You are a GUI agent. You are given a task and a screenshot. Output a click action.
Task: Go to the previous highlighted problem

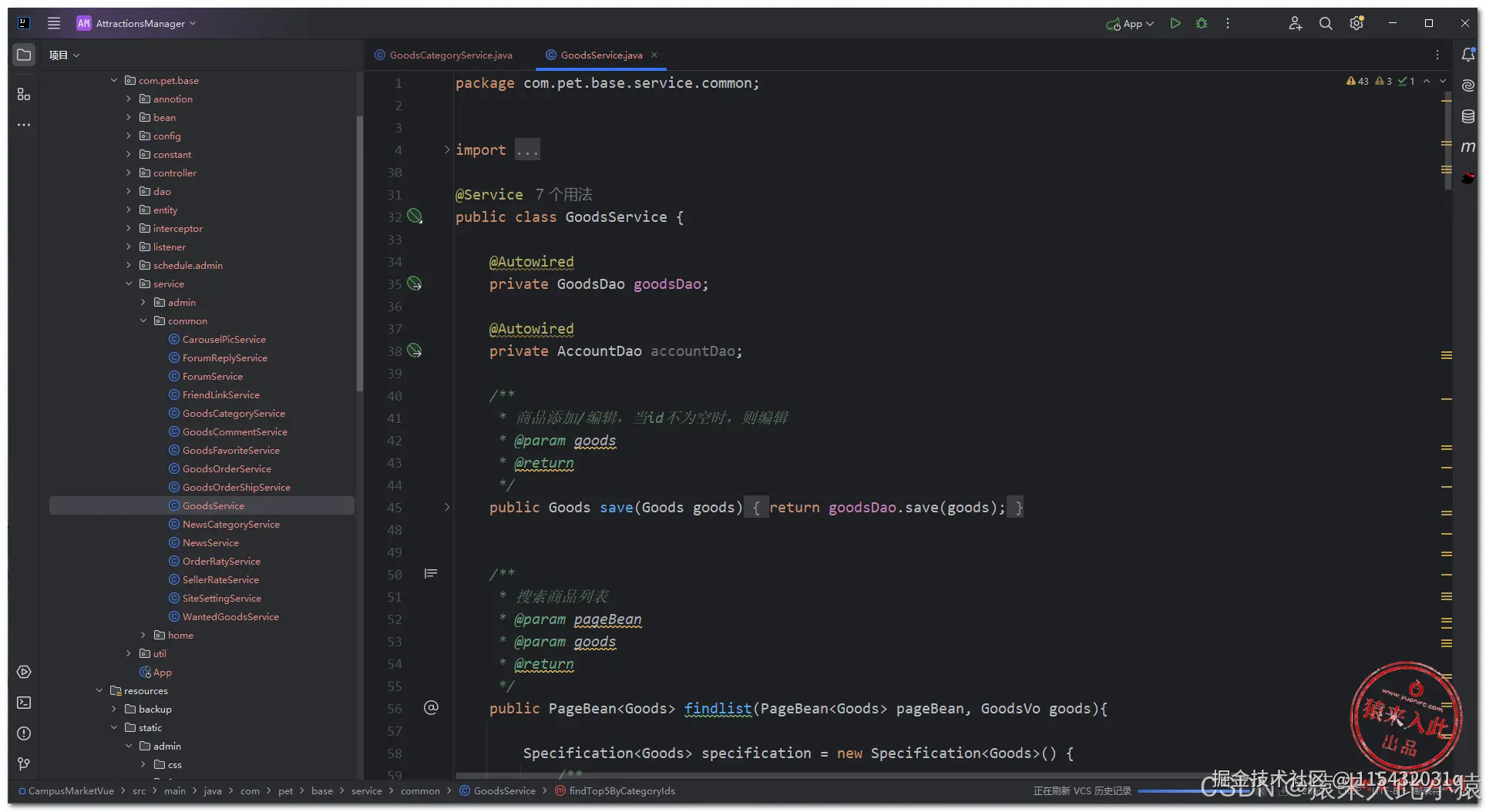pos(1427,81)
